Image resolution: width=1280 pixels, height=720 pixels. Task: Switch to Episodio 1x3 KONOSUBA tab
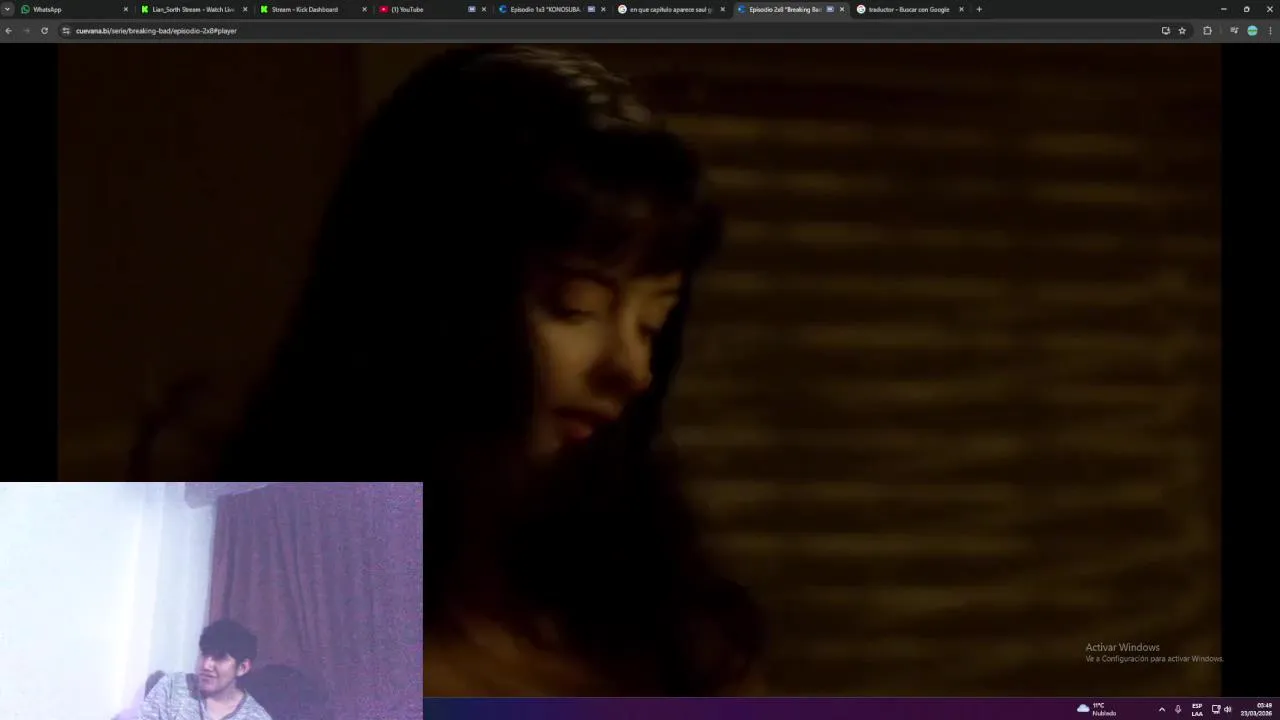click(552, 9)
